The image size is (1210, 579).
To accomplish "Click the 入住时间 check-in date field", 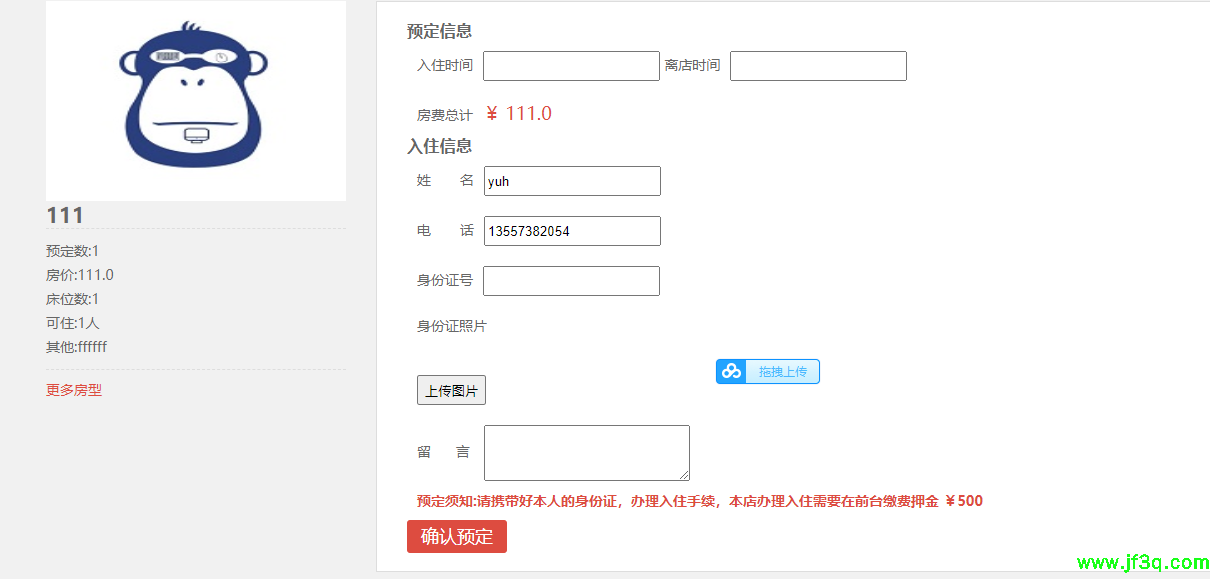I will [570, 65].
